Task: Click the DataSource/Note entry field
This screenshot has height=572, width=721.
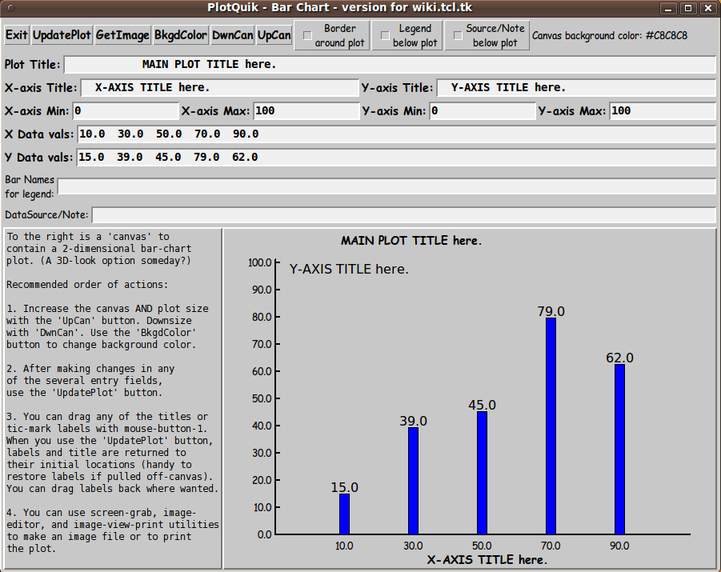Action: (404, 215)
